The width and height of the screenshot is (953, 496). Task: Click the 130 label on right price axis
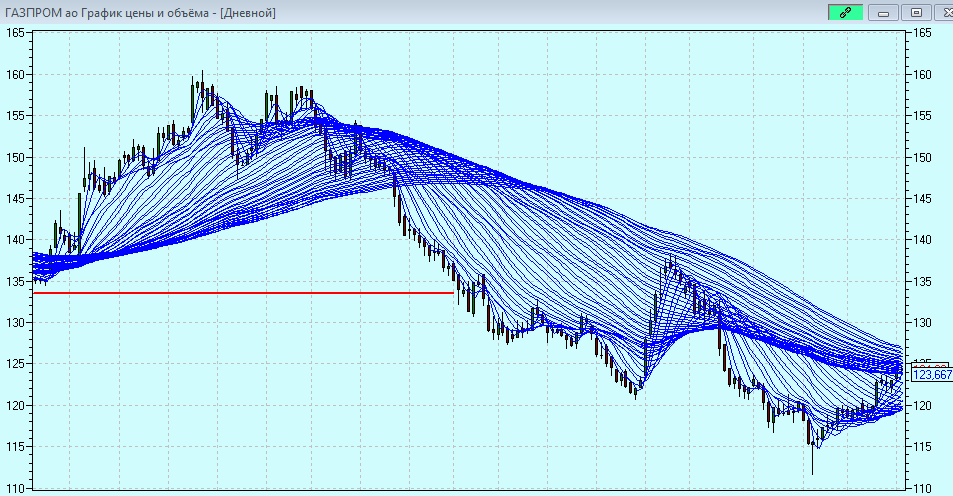[922, 323]
